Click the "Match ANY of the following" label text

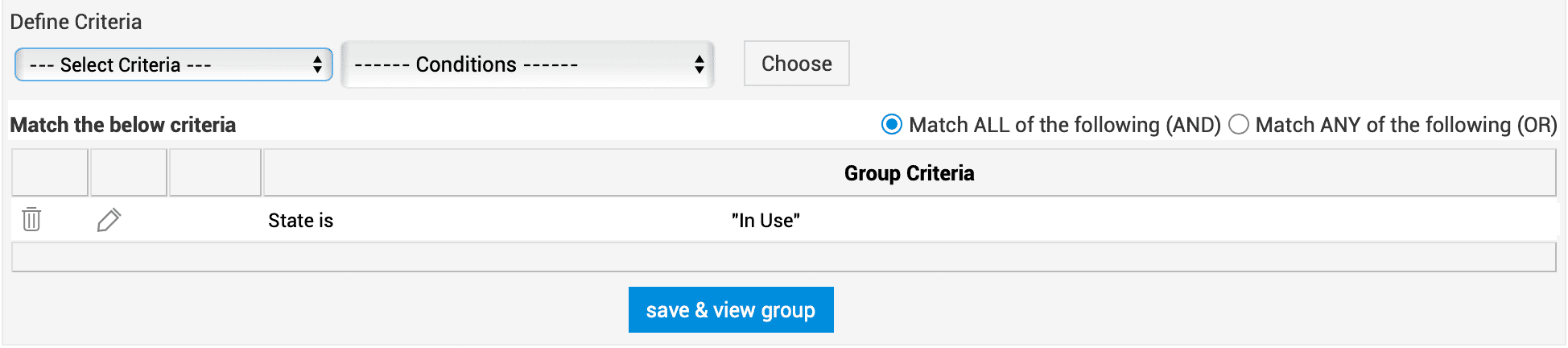(x=1405, y=125)
